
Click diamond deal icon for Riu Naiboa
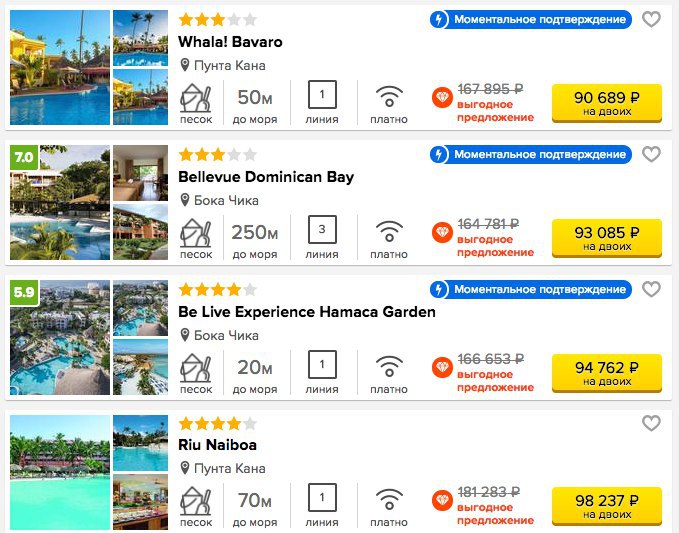(442, 501)
